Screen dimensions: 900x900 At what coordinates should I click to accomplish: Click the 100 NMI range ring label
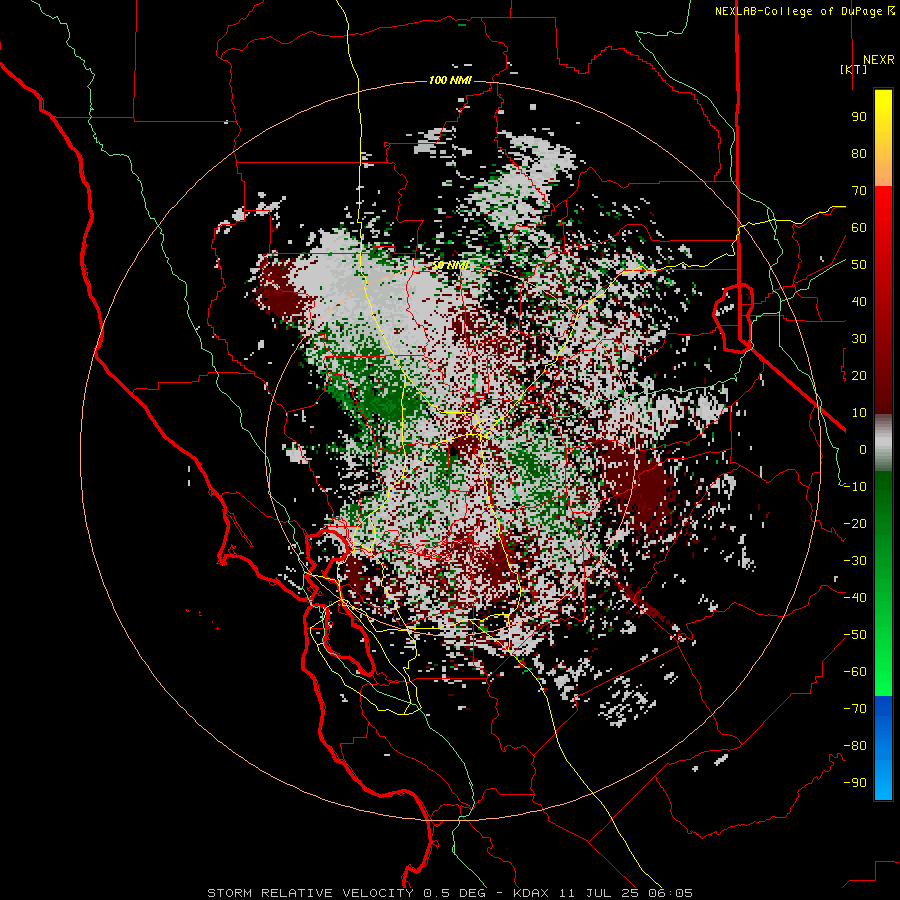click(x=450, y=80)
